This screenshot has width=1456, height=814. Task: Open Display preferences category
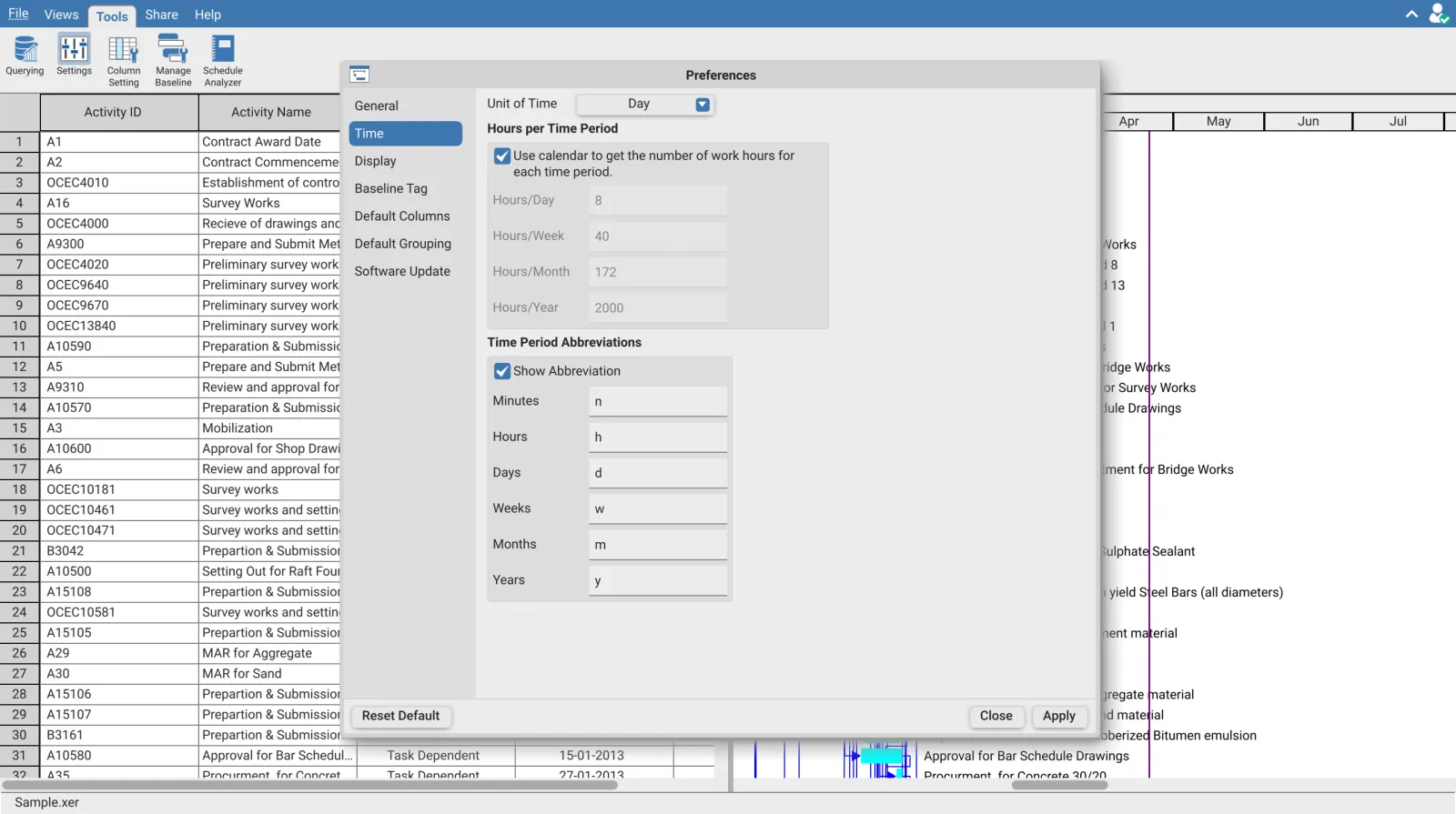click(406, 161)
